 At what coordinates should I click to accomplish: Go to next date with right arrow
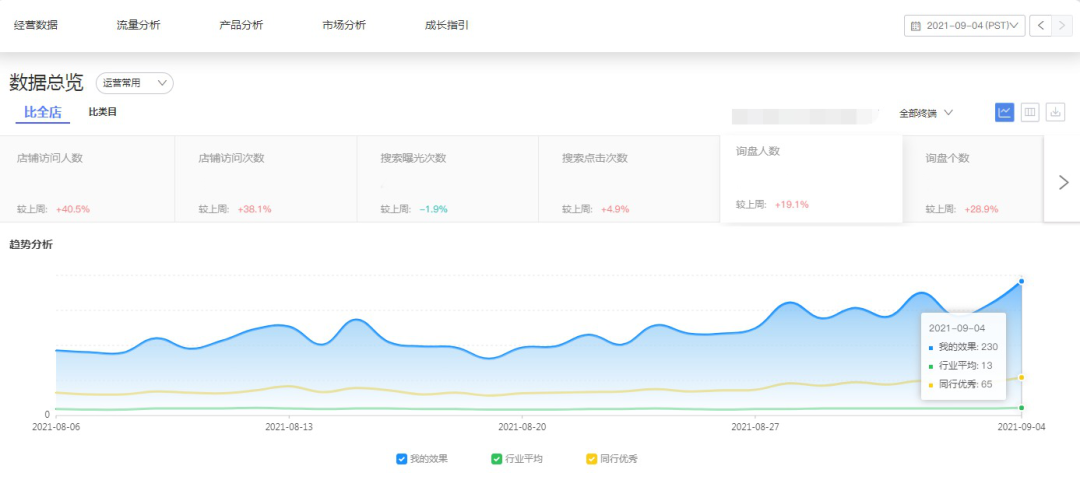1062,26
